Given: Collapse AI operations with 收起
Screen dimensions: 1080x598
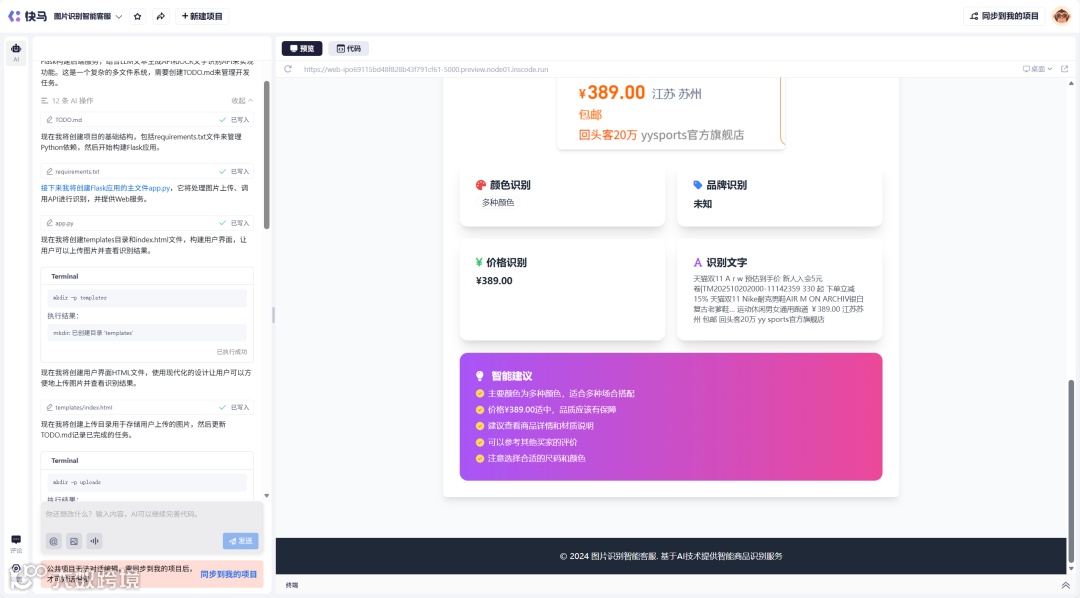Looking at the screenshot, I should pyautogui.click(x=242, y=101).
